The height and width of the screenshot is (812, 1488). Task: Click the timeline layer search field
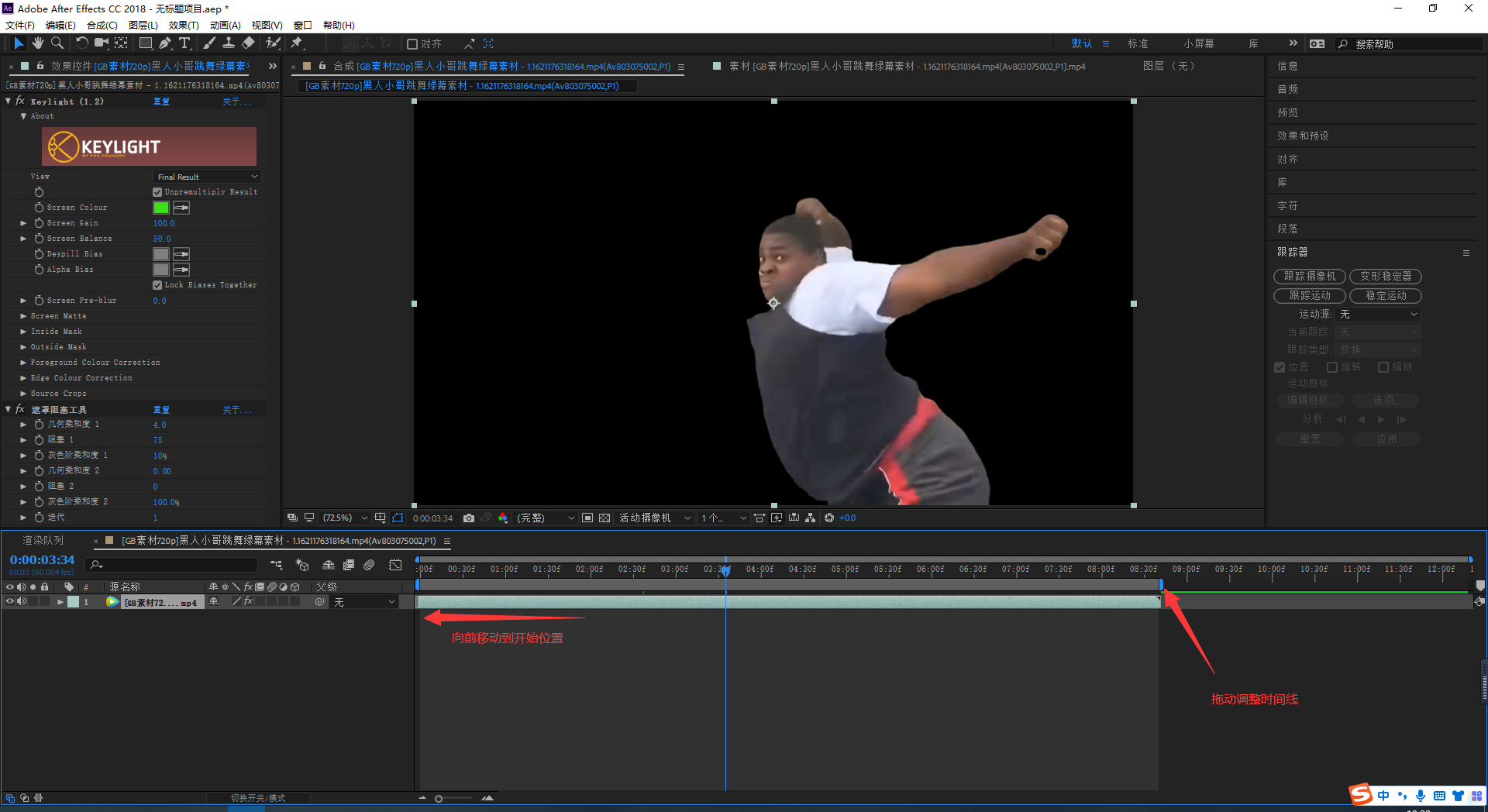click(174, 565)
